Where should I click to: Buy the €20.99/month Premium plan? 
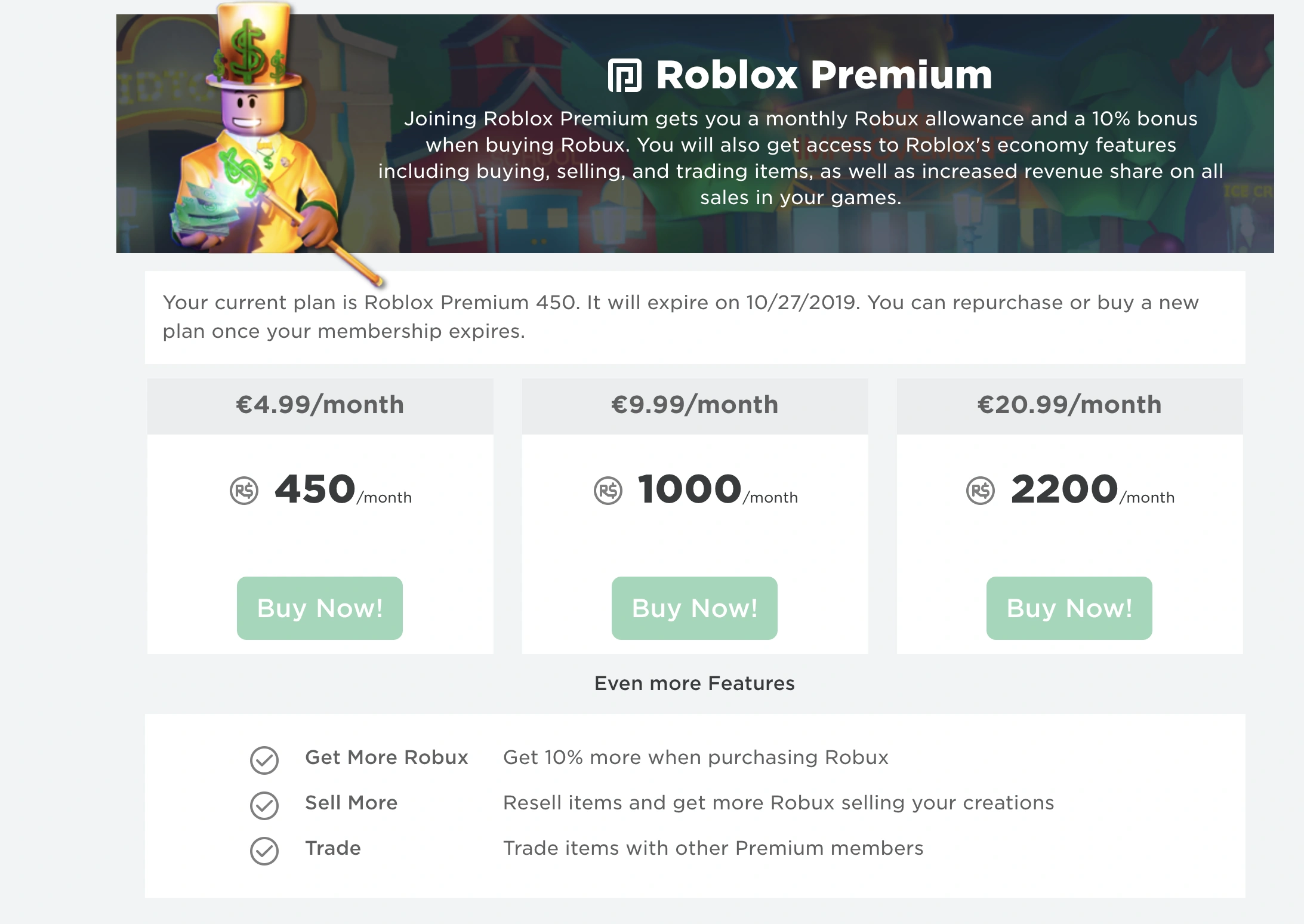coord(1069,608)
